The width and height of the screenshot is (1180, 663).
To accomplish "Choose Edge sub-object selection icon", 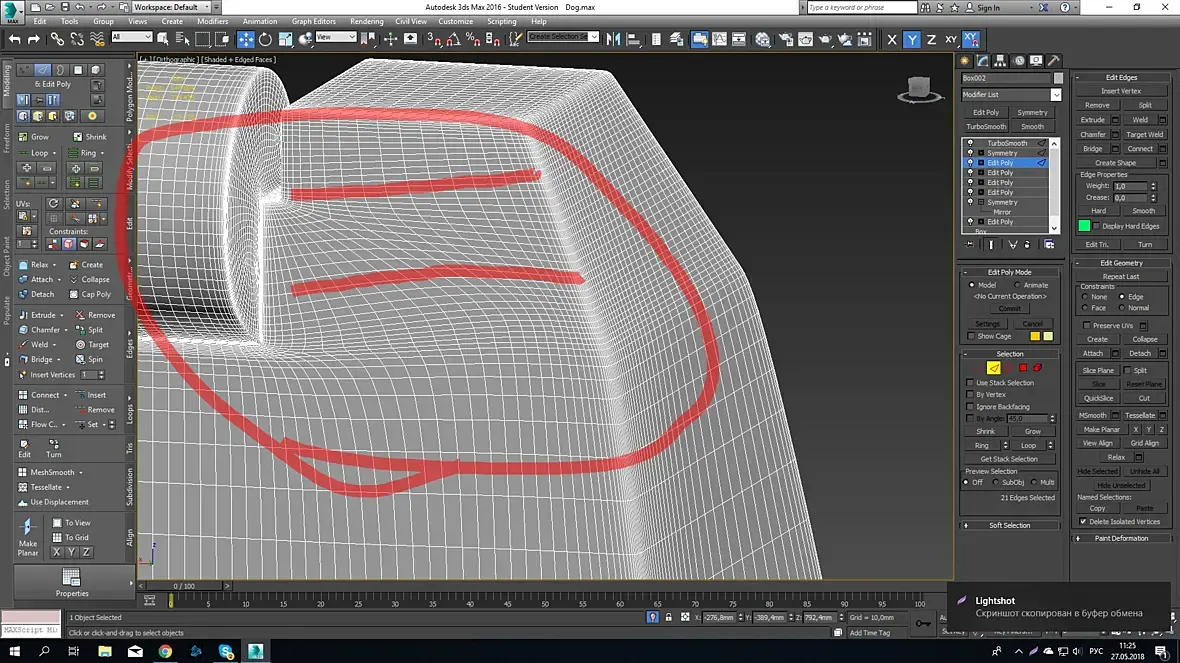I will (x=993, y=368).
